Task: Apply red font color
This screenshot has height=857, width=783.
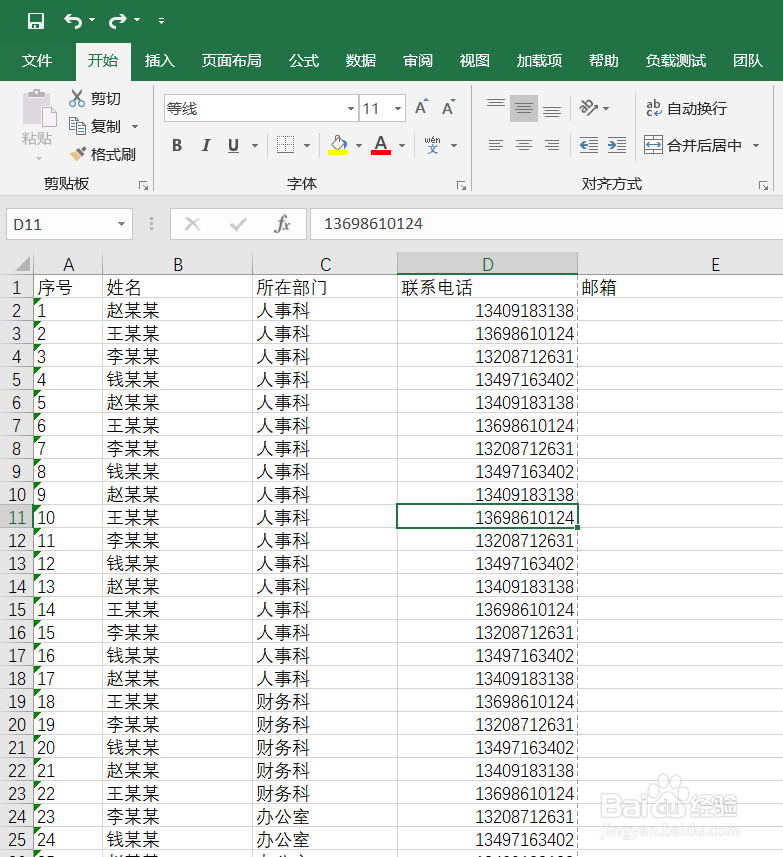Action: (381, 145)
